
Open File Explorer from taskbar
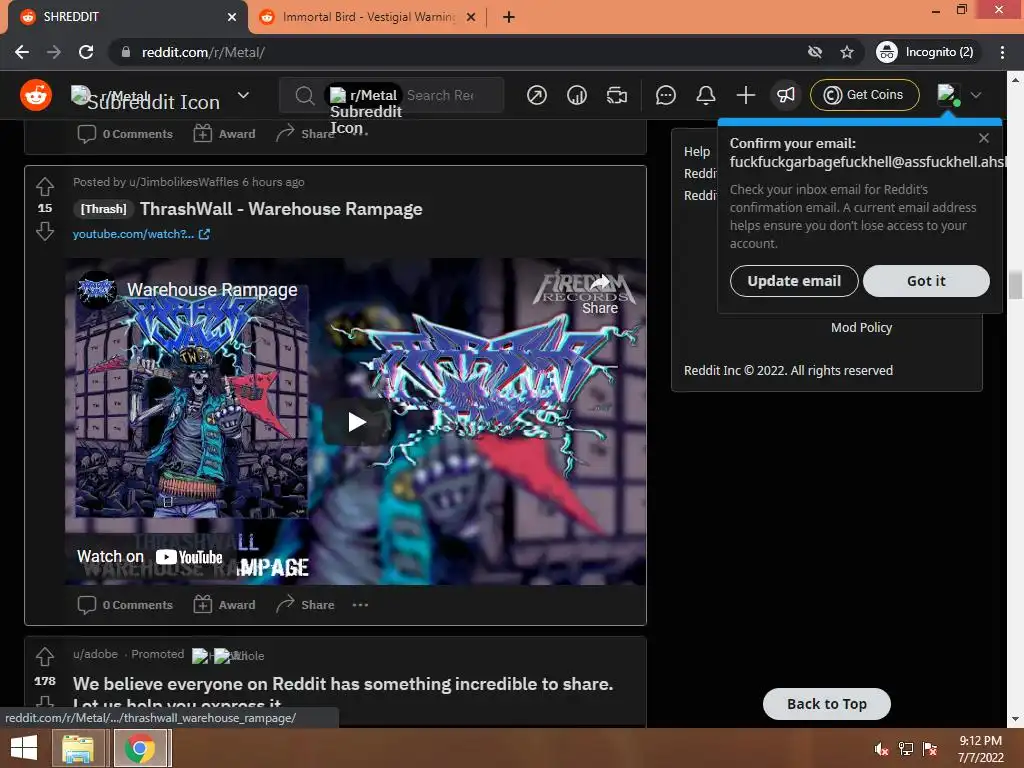[78, 748]
